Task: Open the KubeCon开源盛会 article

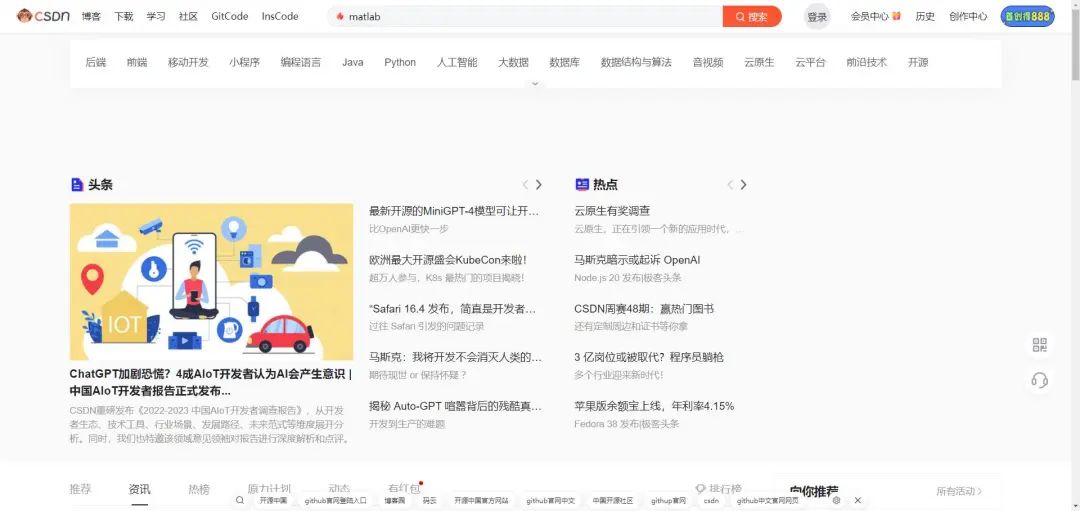Action: 448,260
